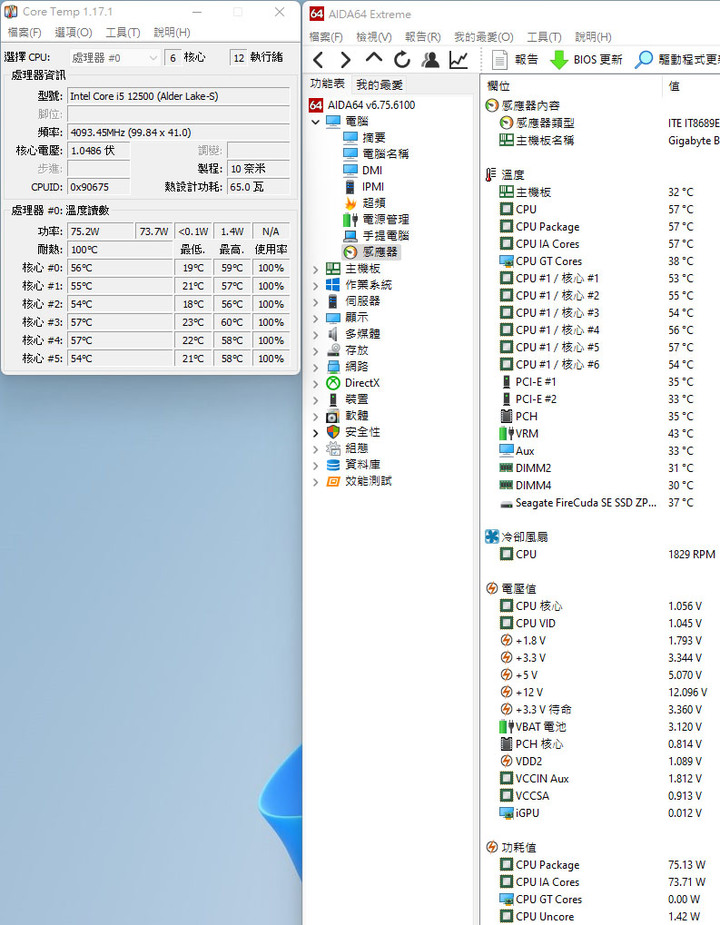720x925 pixels.
Task: Click the BIOS 更新 toolbar button
Action: (586, 60)
